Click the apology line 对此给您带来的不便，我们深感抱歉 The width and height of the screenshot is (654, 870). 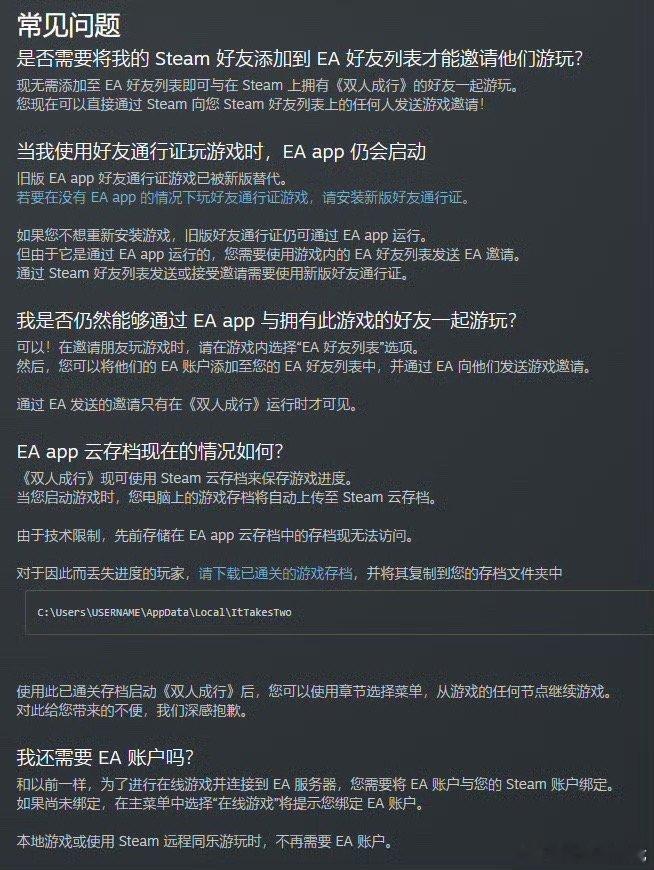[x=132, y=710]
